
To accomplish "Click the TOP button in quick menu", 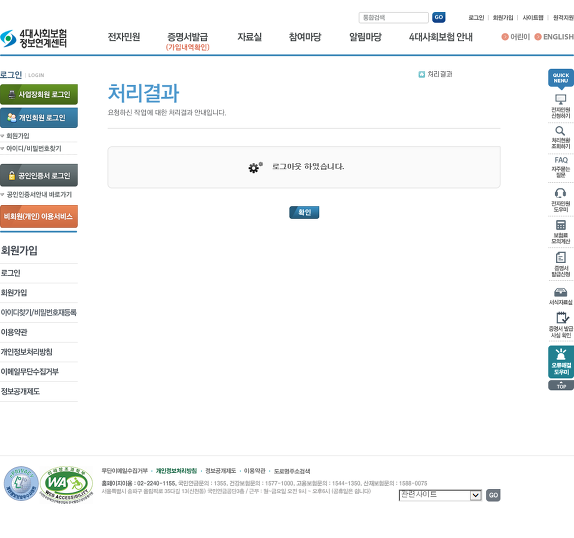I will point(561,385).
